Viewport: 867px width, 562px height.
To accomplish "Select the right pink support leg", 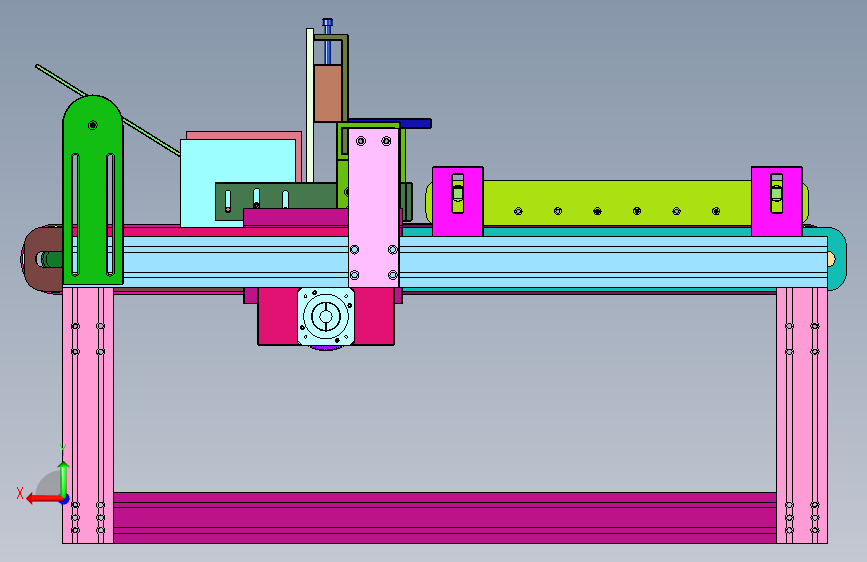I will pos(802,415).
